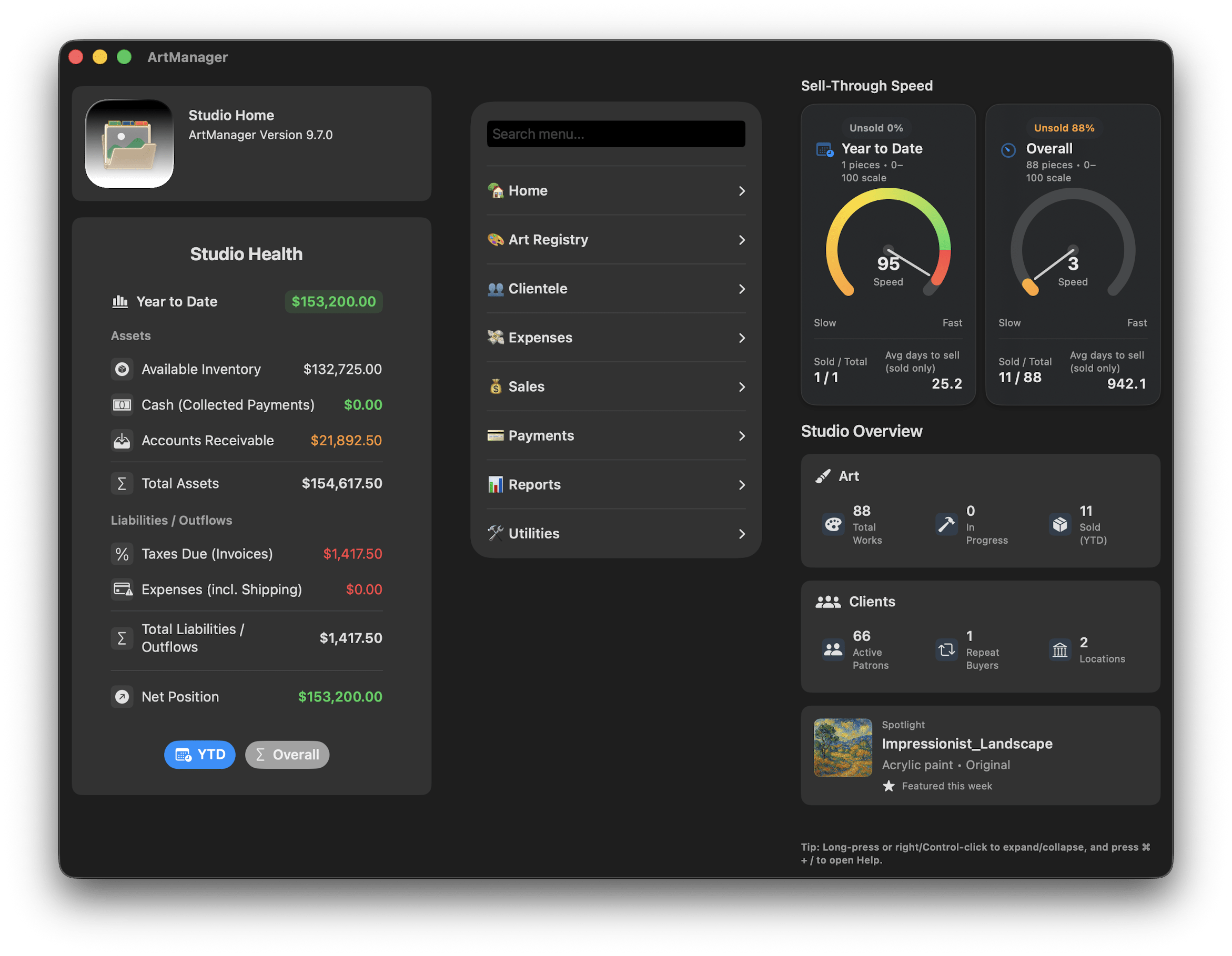Click the In Progress hammer icon

click(x=946, y=524)
